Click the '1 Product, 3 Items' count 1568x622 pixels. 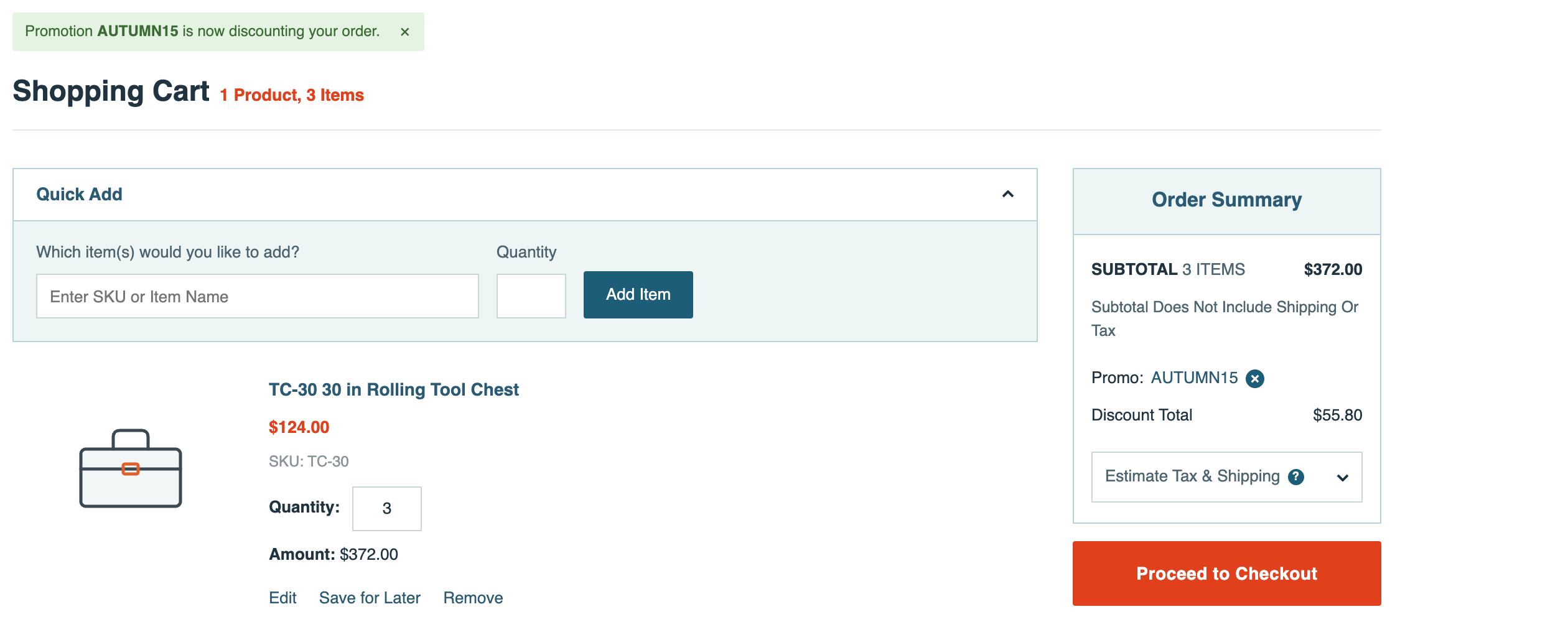point(292,95)
